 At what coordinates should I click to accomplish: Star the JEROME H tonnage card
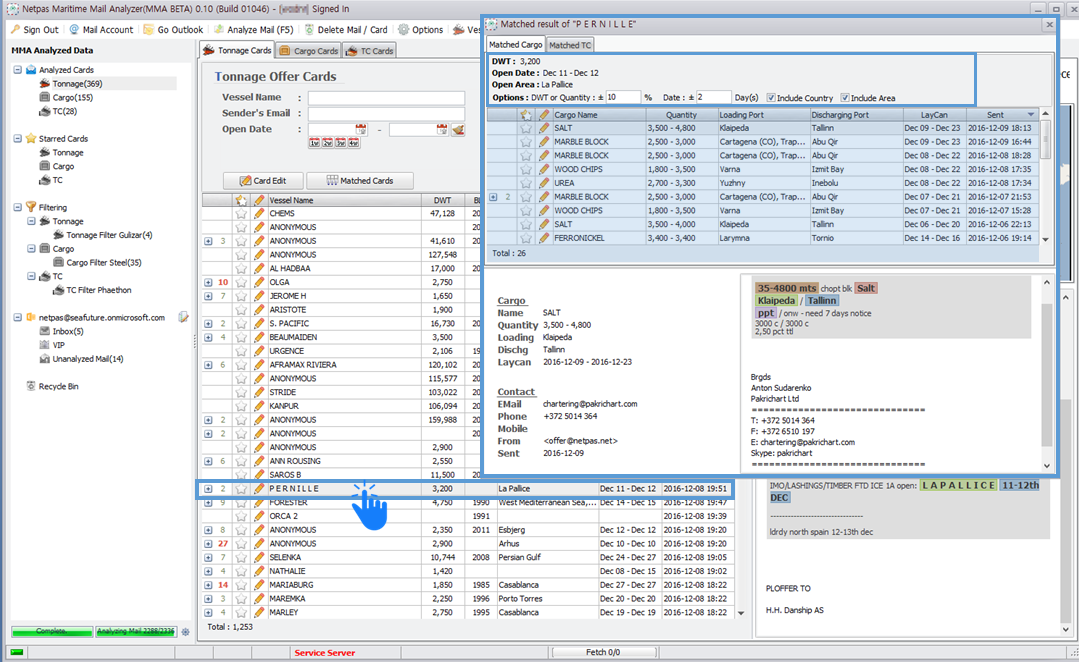click(x=241, y=296)
